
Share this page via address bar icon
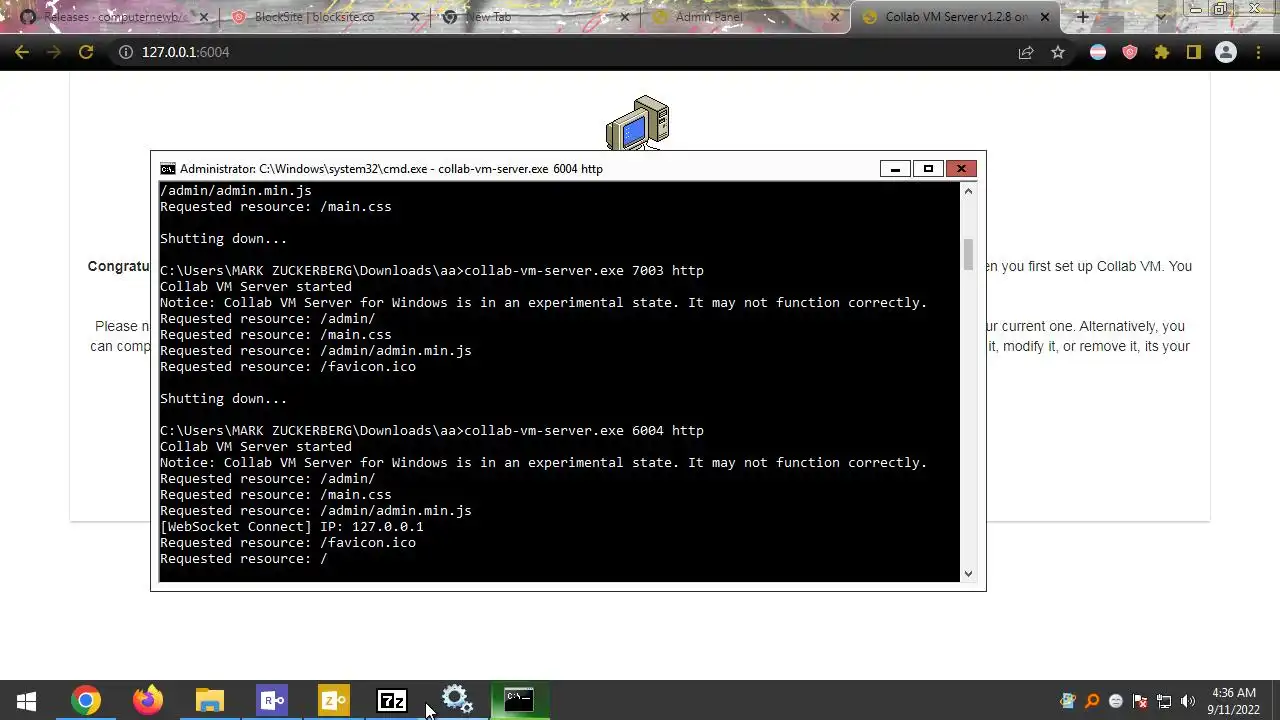pyautogui.click(x=1026, y=52)
